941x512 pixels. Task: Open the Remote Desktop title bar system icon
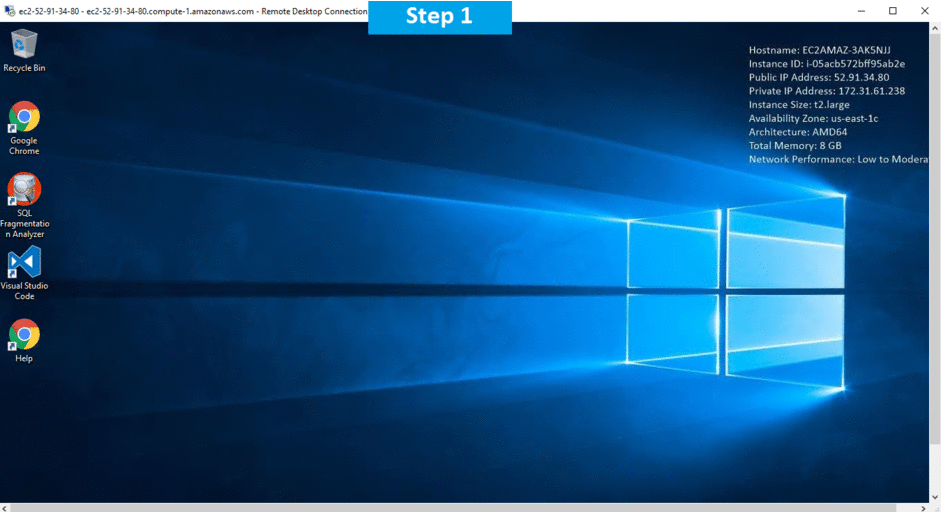pyautogui.click(x=9, y=10)
